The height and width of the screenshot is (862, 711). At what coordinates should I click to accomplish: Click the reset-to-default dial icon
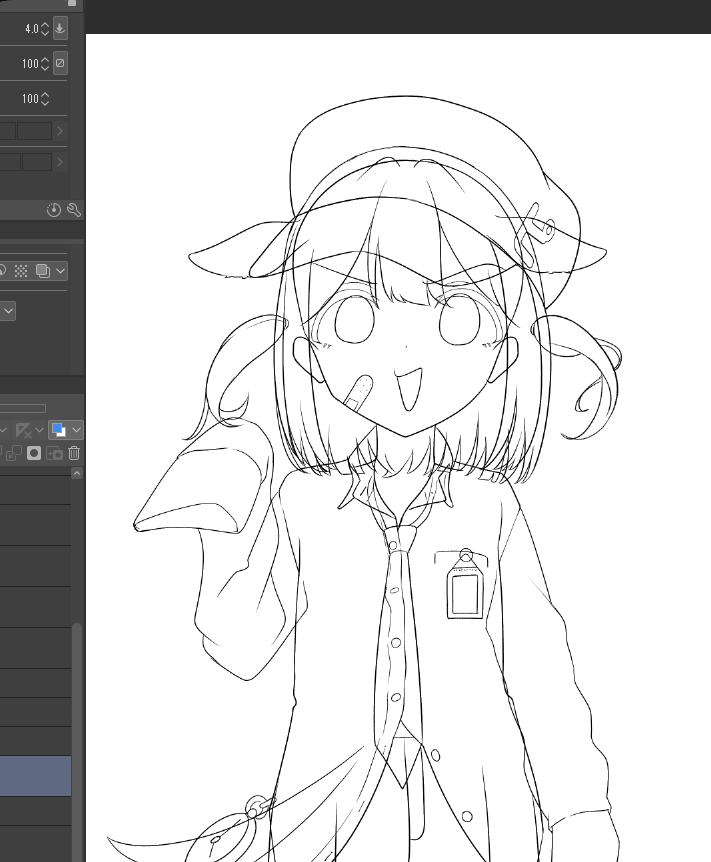[53, 210]
